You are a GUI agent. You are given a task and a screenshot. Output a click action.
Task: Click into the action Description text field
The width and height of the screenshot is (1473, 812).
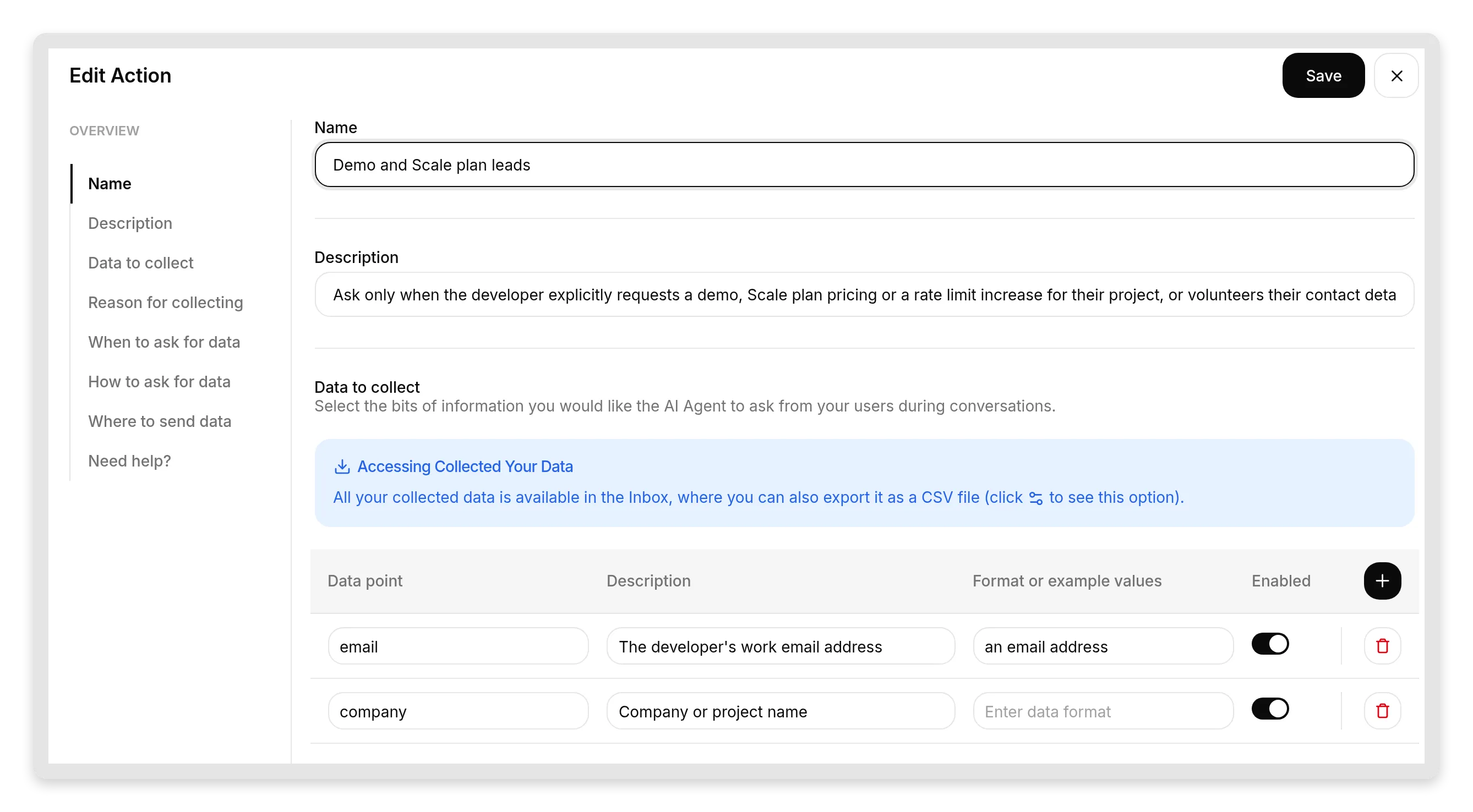click(x=864, y=294)
